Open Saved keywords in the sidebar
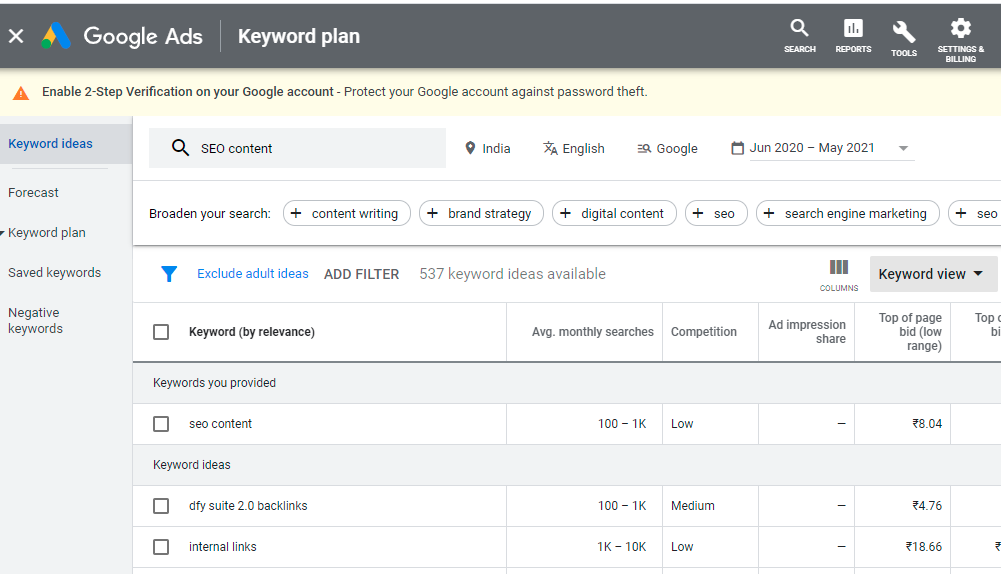This screenshot has width=1001, height=574. click(x=54, y=273)
